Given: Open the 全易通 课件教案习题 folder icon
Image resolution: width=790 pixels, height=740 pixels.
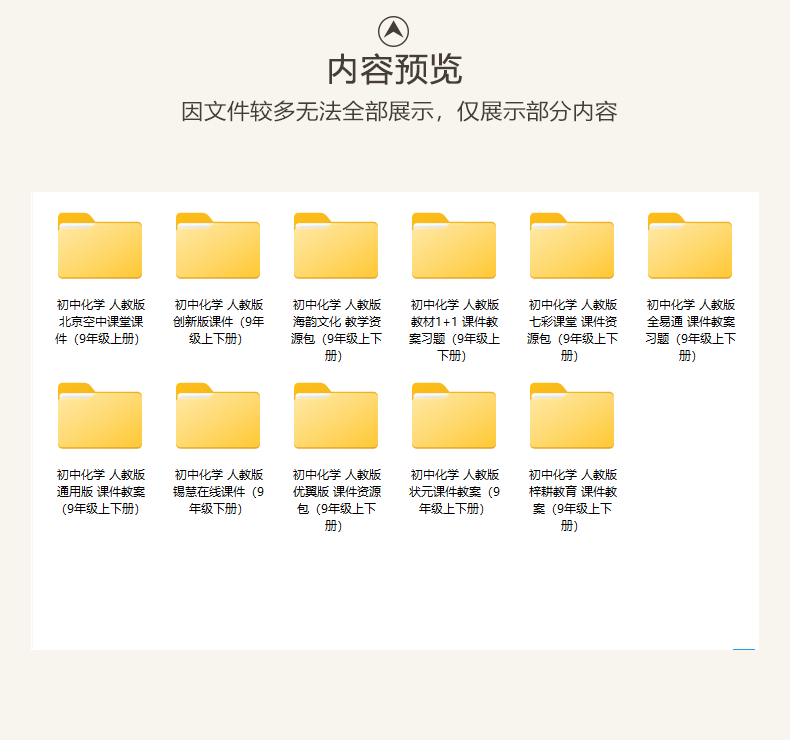Looking at the screenshot, I should (690, 246).
